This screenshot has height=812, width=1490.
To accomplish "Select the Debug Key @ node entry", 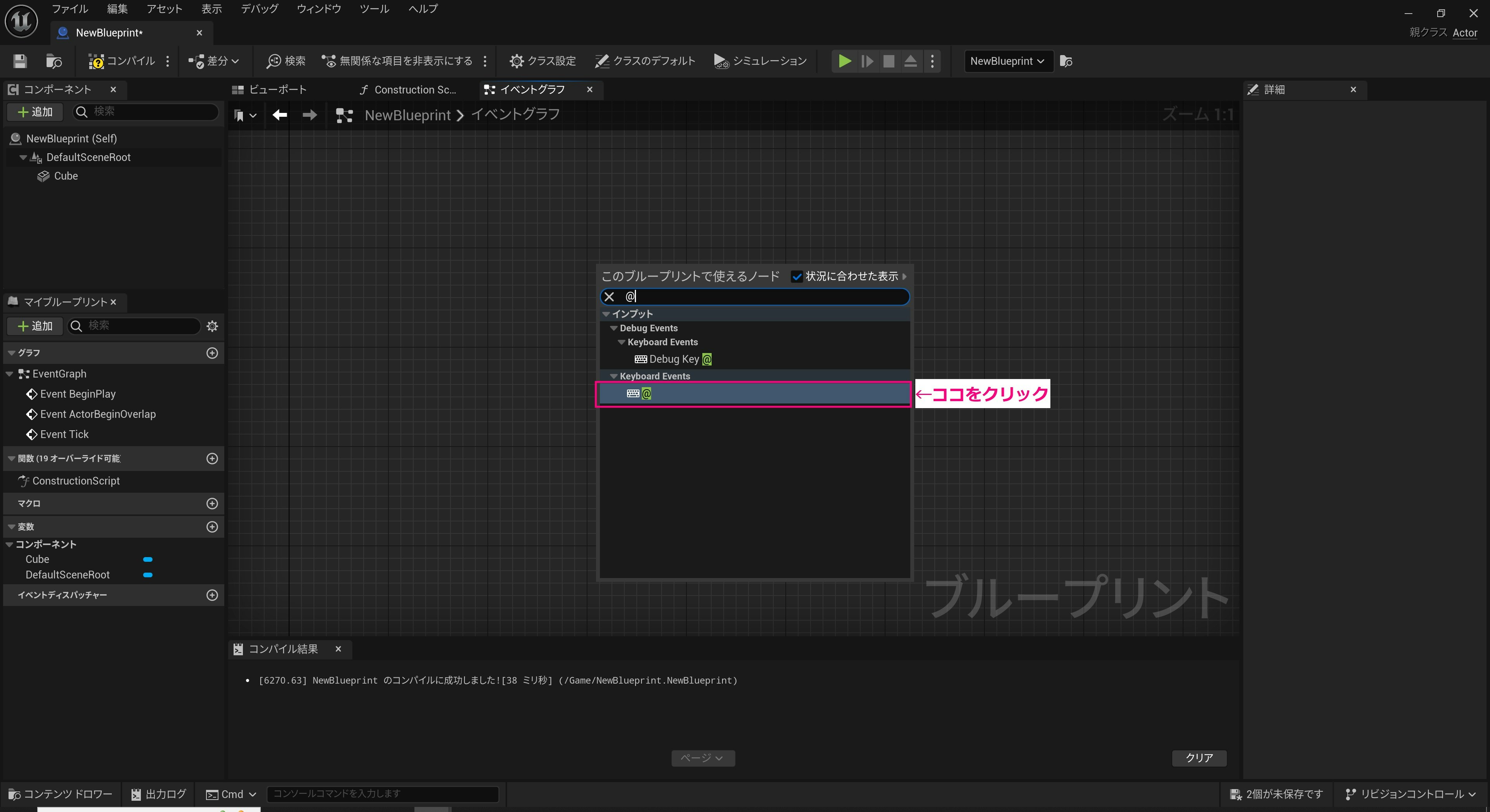I will click(x=674, y=359).
